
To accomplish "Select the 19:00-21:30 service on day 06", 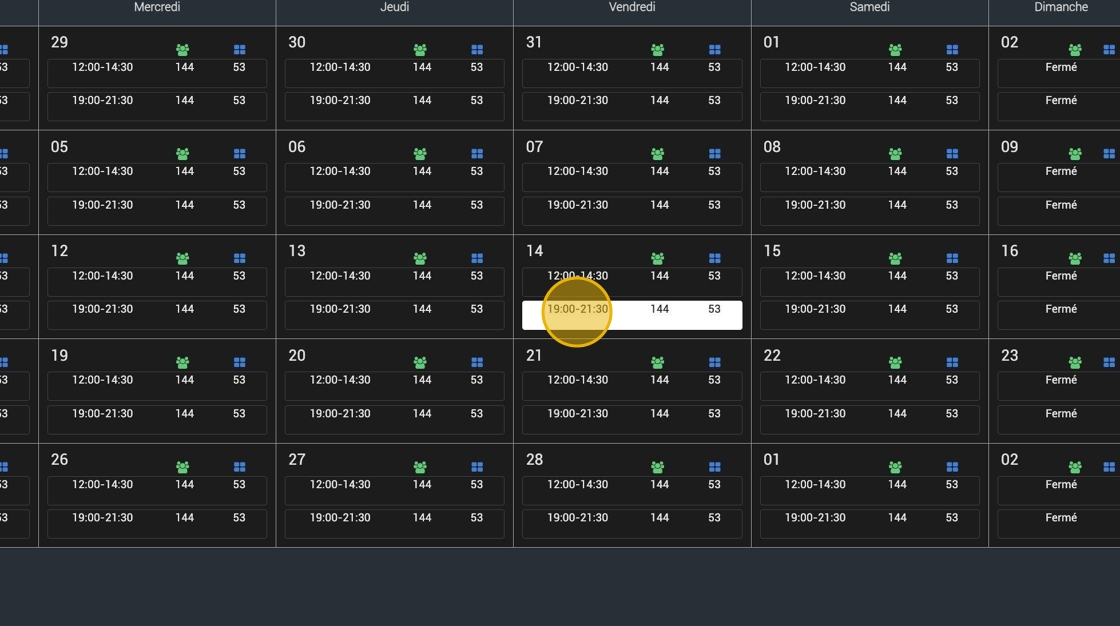I will pyautogui.click(x=394, y=212).
